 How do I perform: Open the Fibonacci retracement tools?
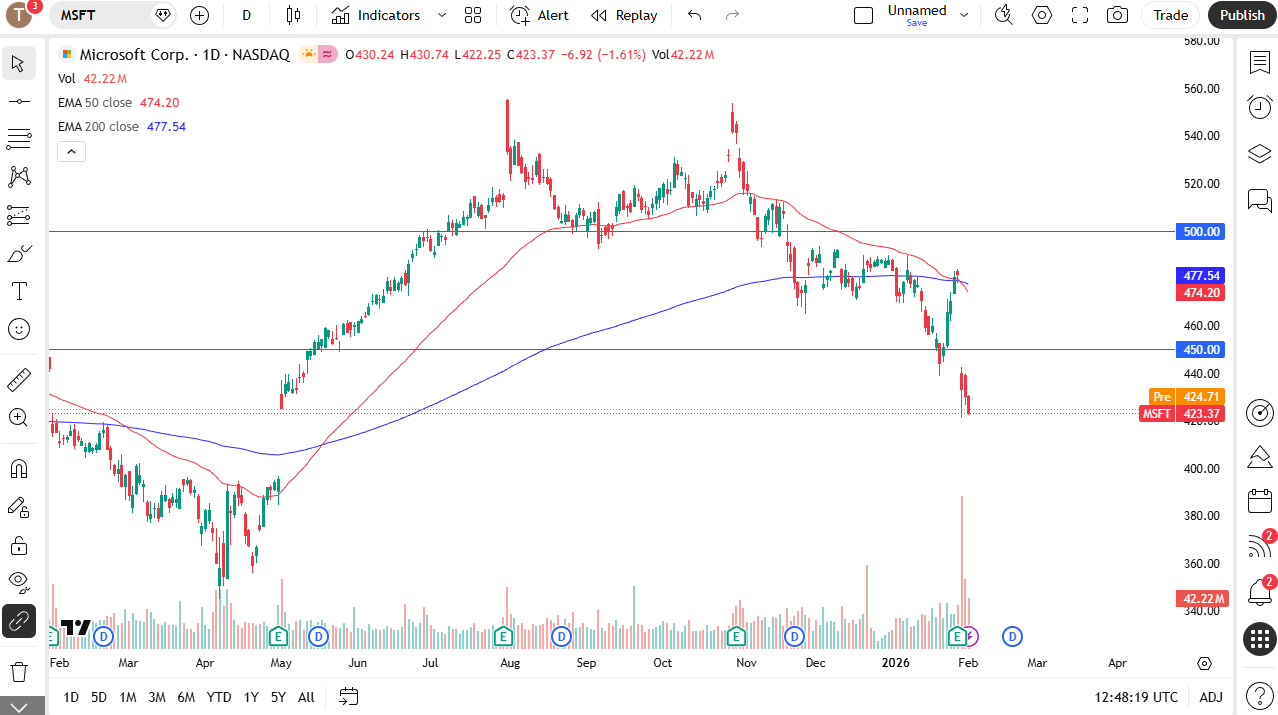click(18, 139)
